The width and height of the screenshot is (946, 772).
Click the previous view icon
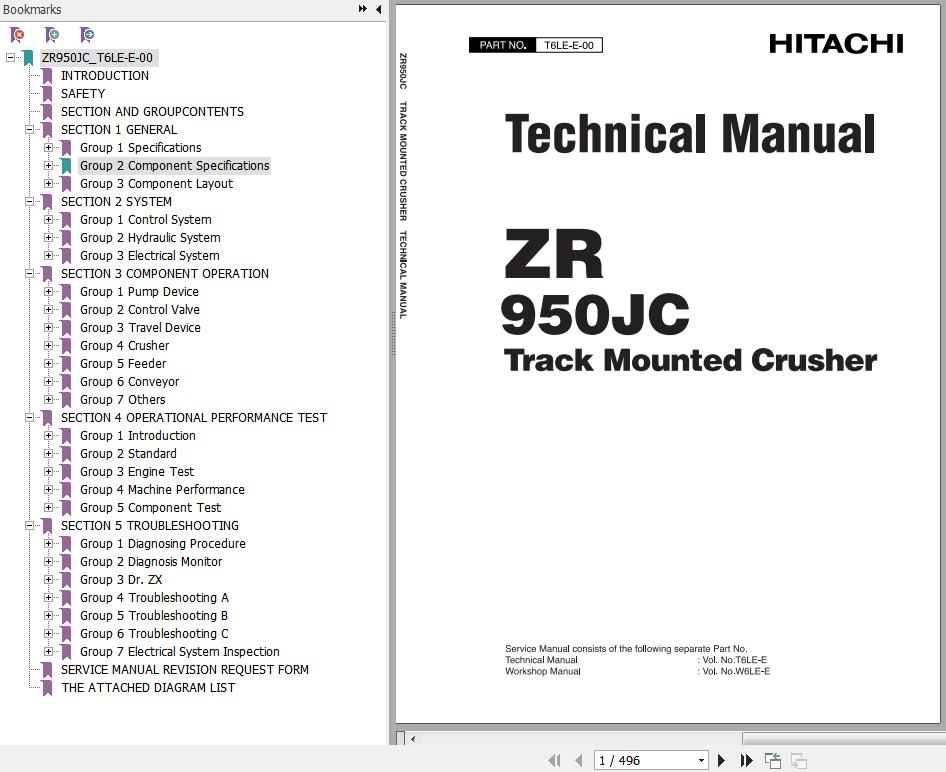pyautogui.click(x=773, y=761)
